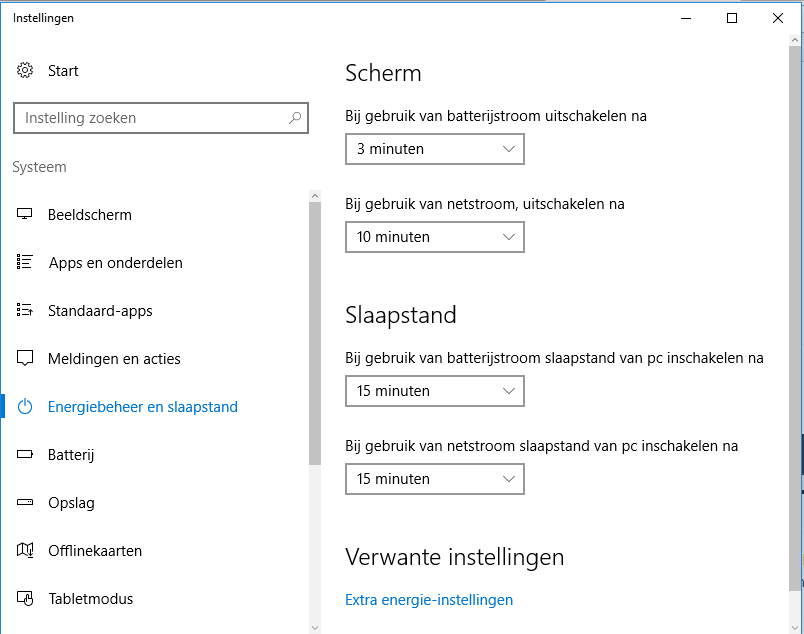
Task: Expand the netstroom slaapstand dropdown
Action: (x=434, y=479)
